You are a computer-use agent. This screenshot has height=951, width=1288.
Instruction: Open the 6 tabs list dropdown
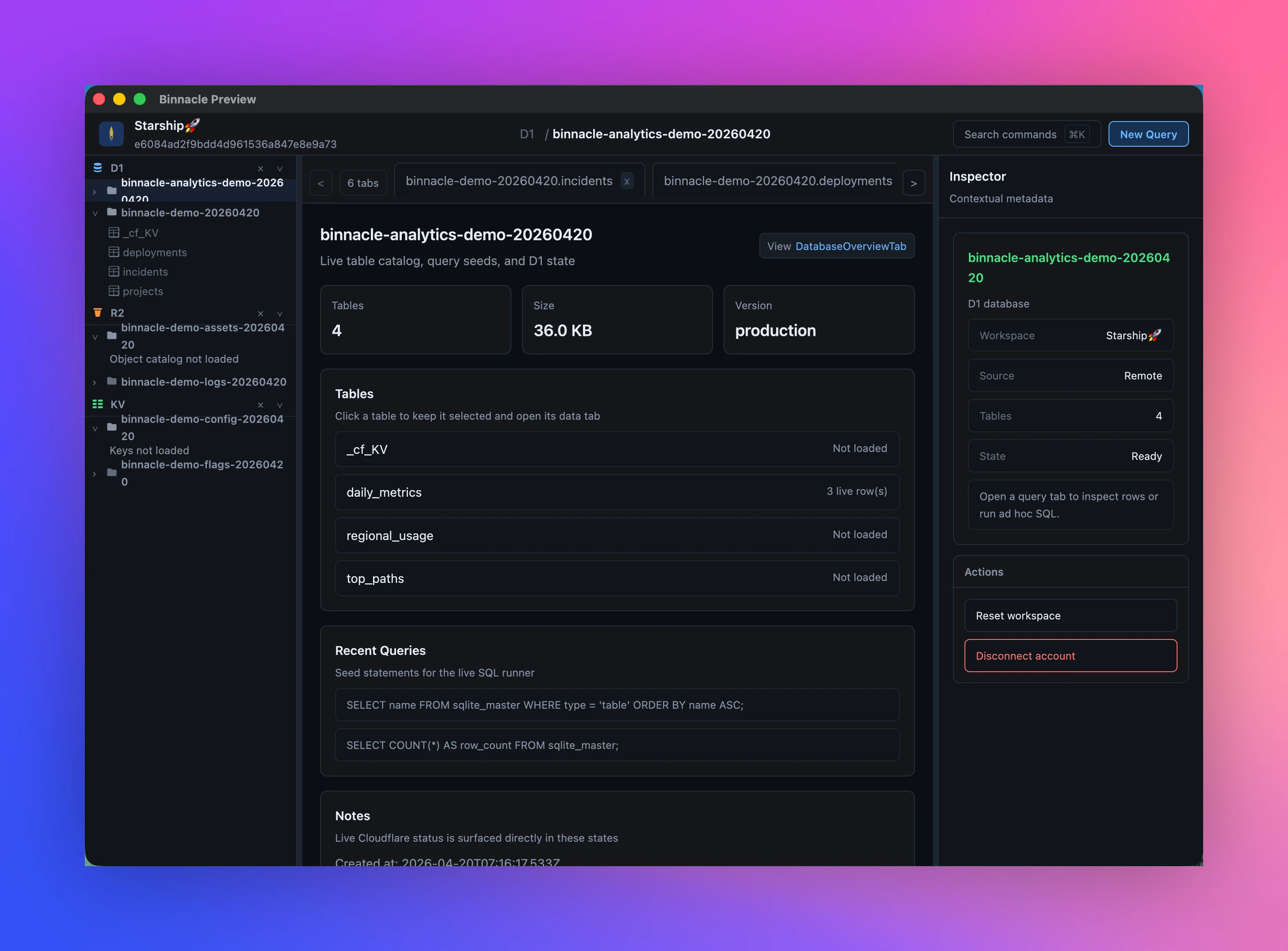(363, 183)
